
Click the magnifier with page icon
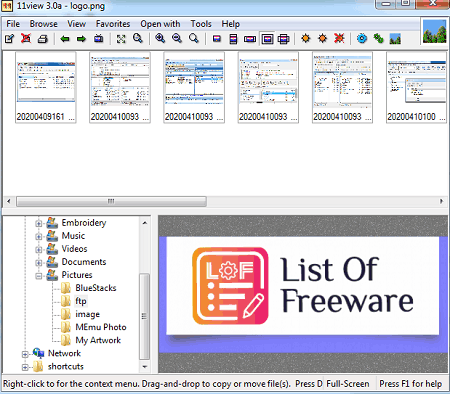[137, 39]
